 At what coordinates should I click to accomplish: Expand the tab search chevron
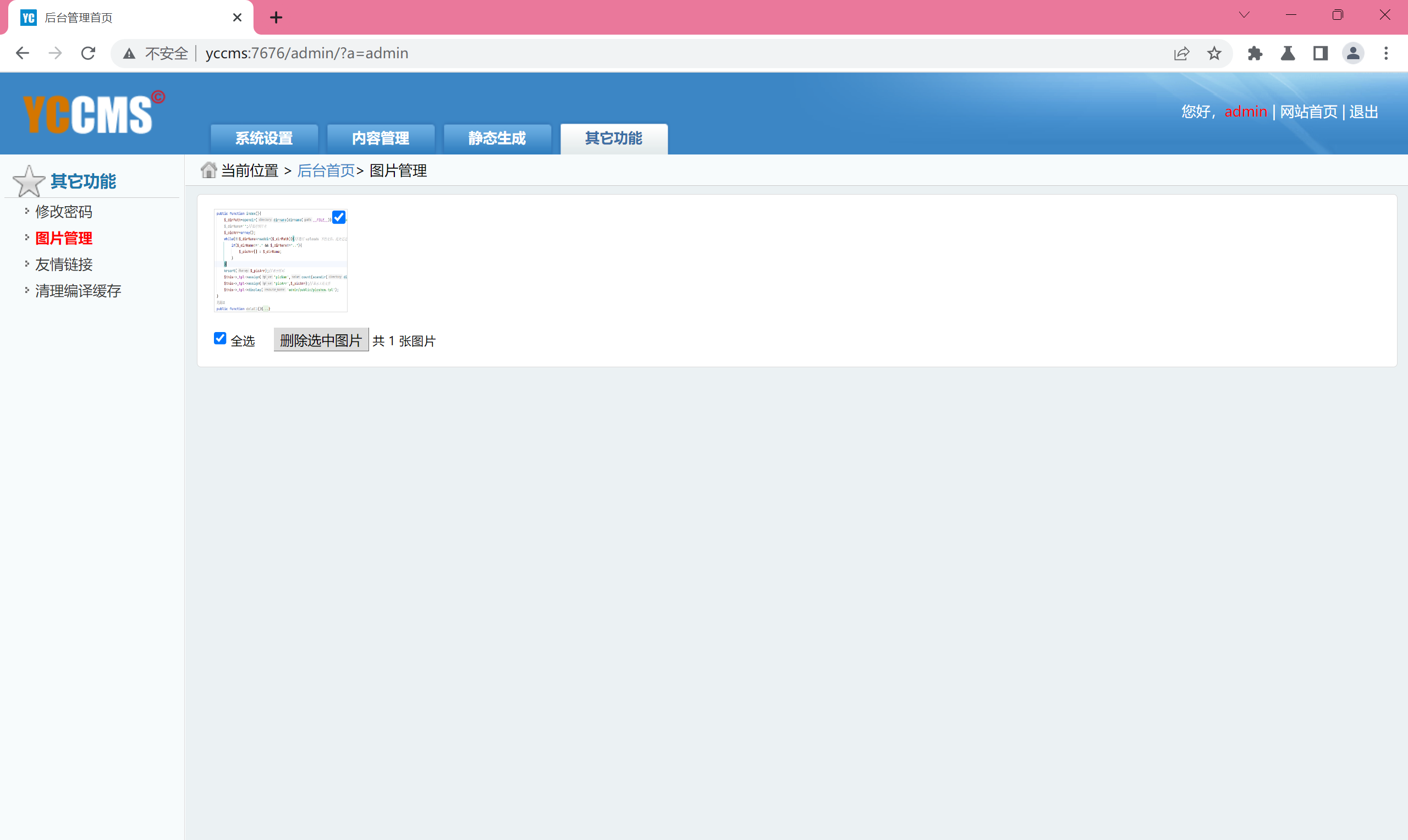coord(1244,15)
